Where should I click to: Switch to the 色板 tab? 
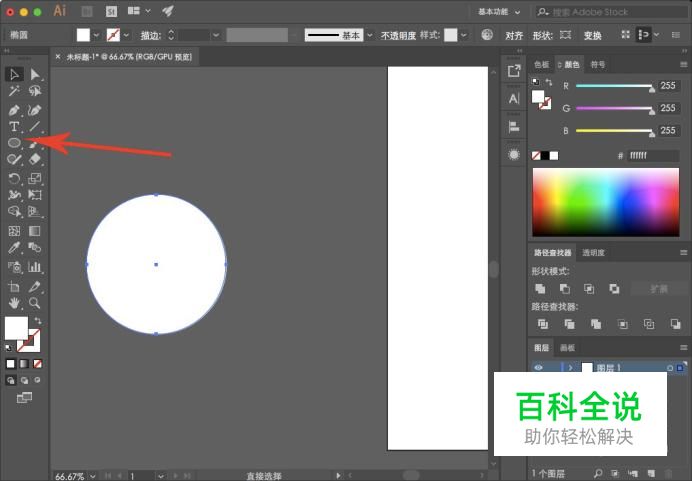[x=542, y=64]
